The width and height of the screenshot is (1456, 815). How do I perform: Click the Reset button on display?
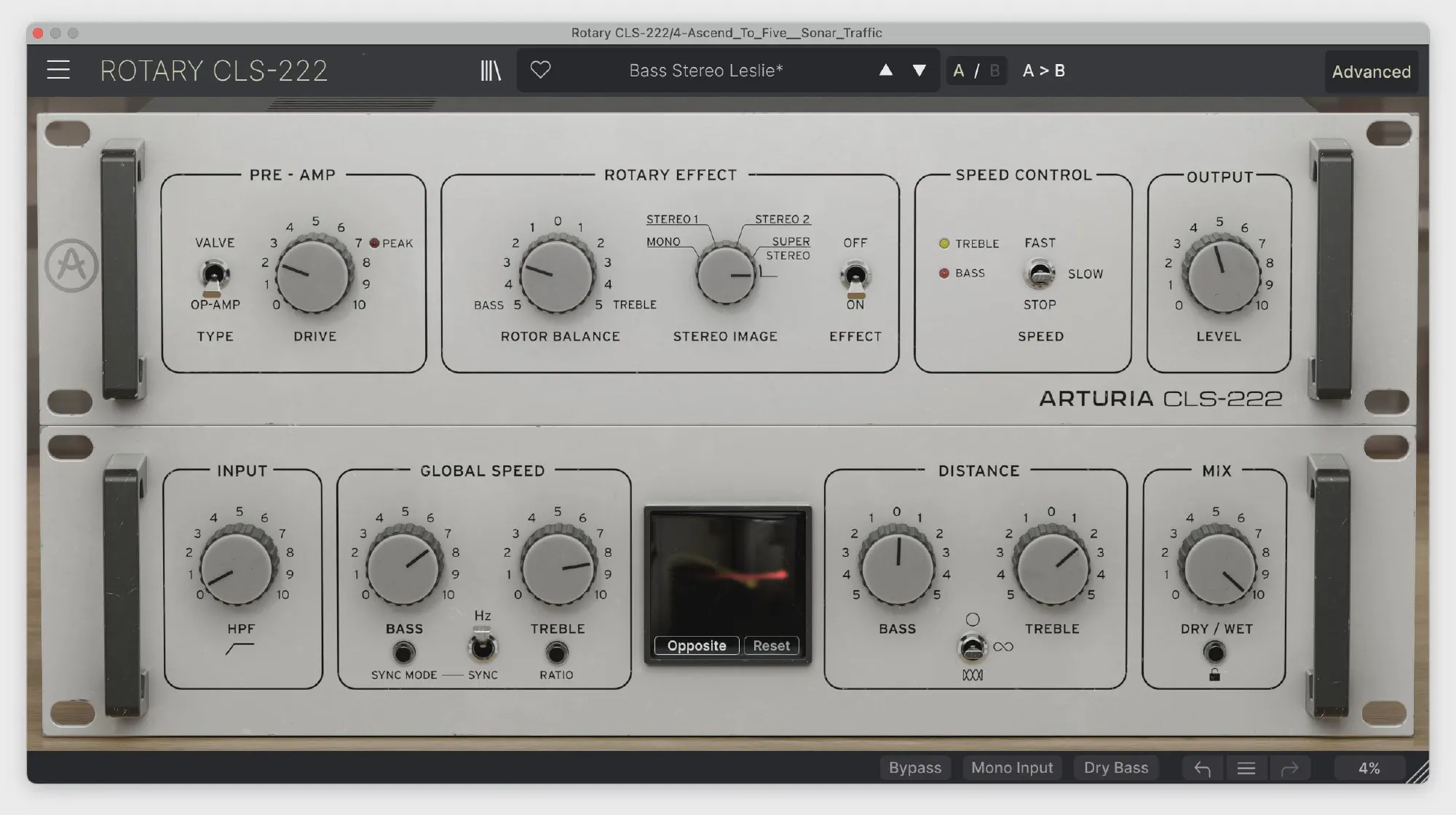click(x=771, y=645)
